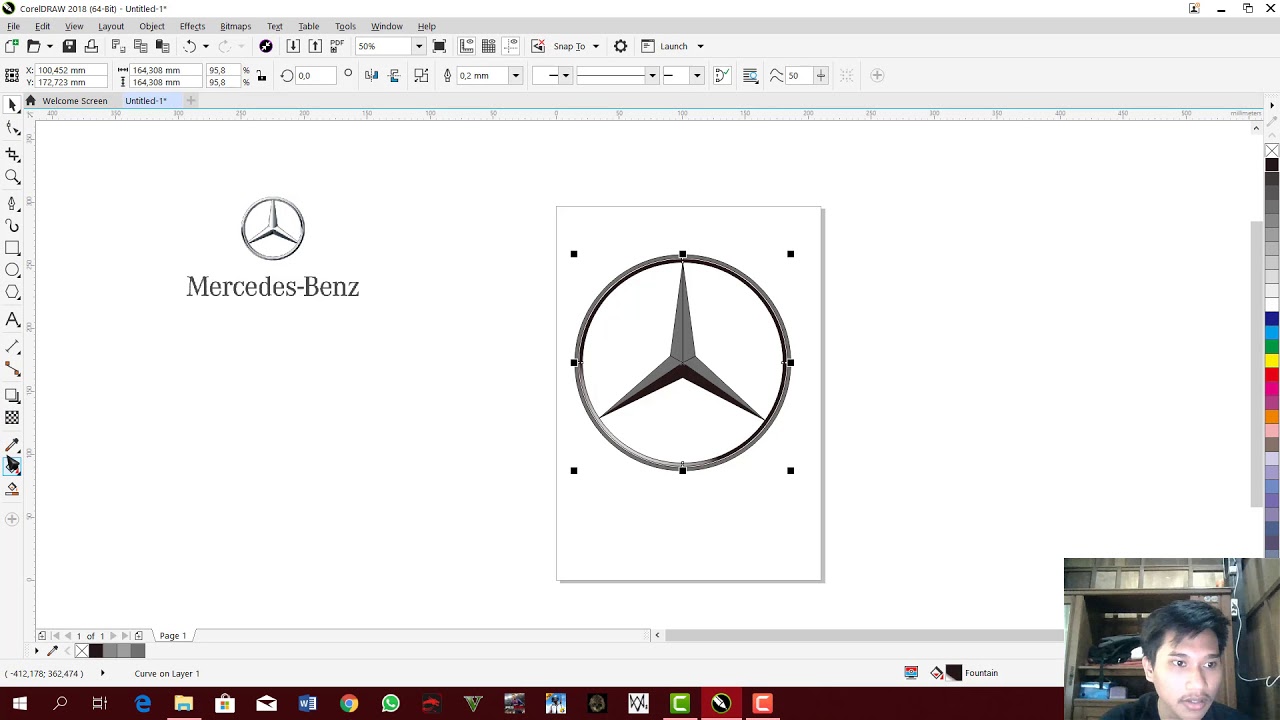Select the Ellipse tool

click(12, 270)
